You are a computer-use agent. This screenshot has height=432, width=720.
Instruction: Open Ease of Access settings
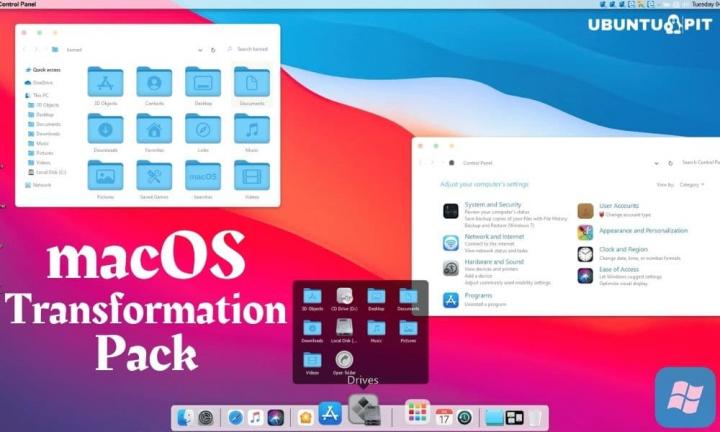point(619,269)
